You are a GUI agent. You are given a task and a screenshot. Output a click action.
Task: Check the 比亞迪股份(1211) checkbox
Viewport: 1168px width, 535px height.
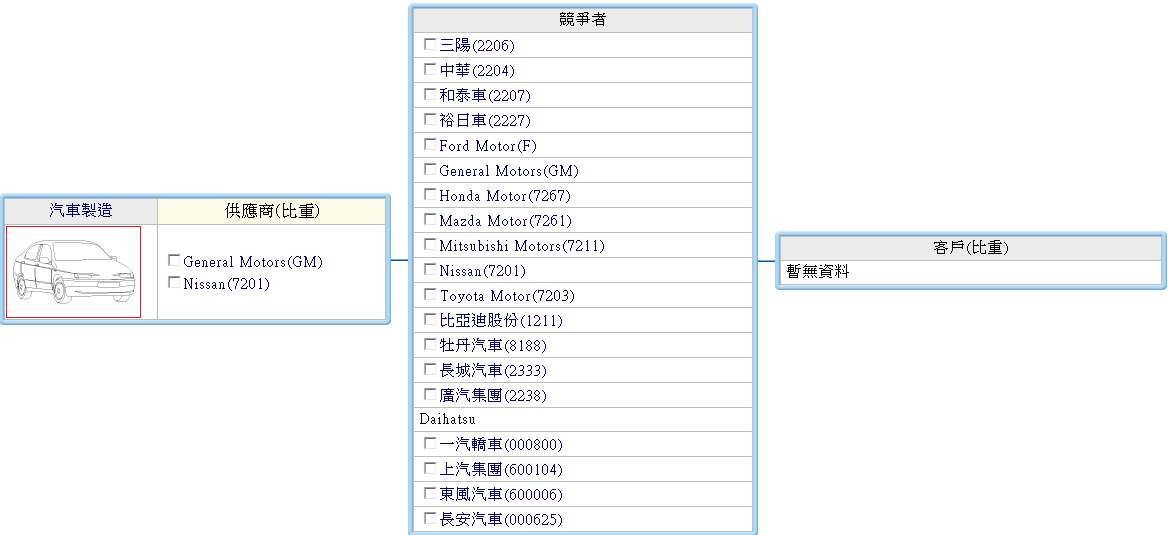pyautogui.click(x=430, y=320)
